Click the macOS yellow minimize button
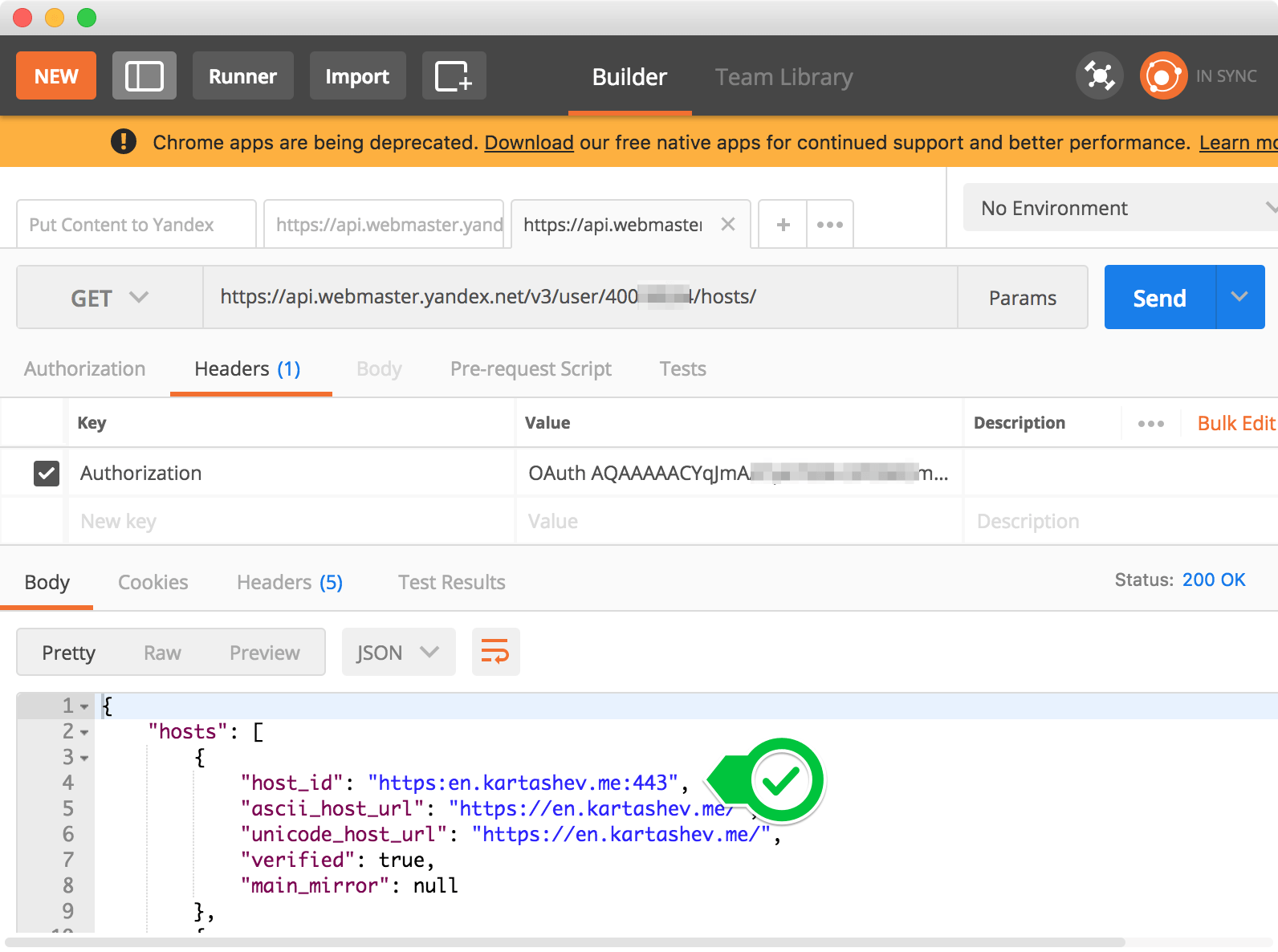The height and width of the screenshot is (952, 1278). [x=55, y=17]
